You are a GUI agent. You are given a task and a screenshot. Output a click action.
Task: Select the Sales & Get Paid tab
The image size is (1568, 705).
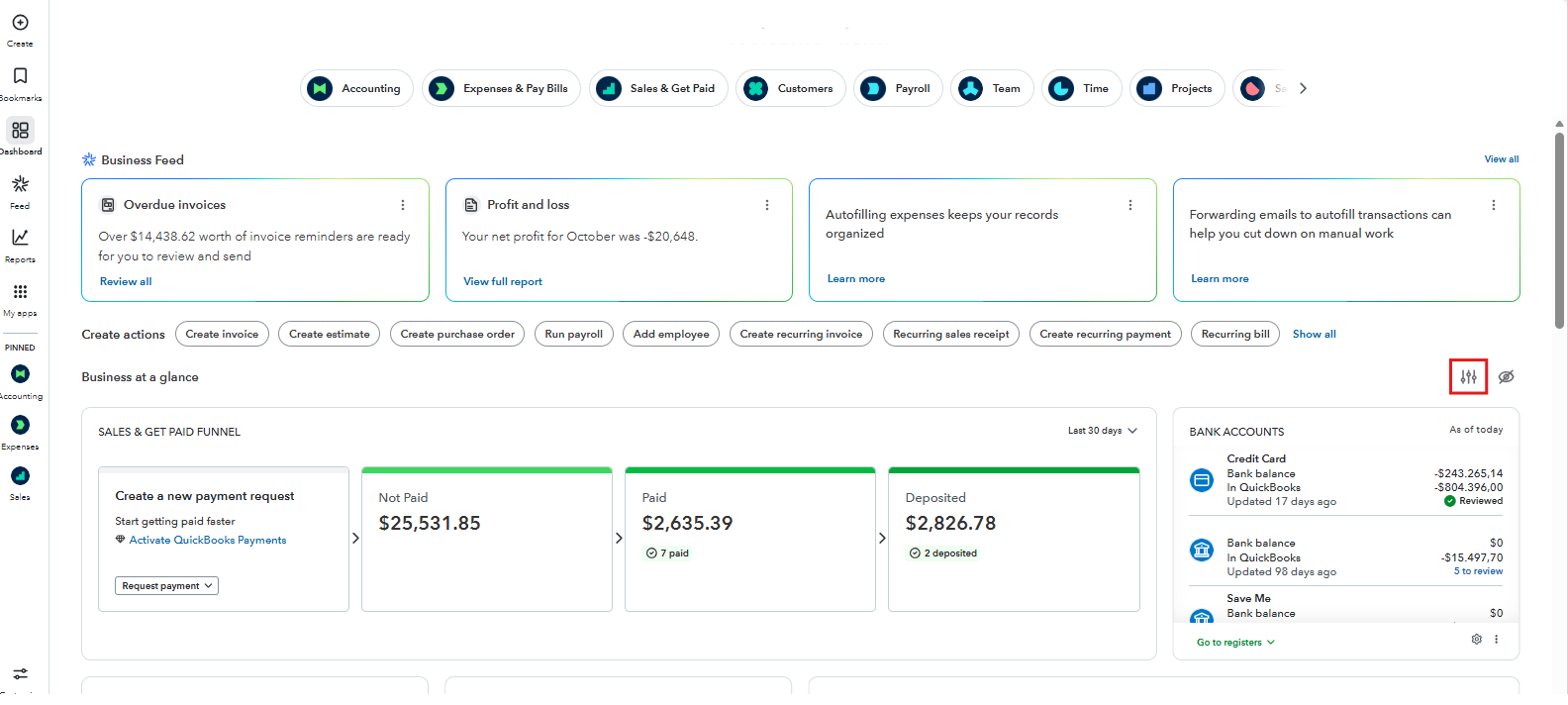coord(658,88)
